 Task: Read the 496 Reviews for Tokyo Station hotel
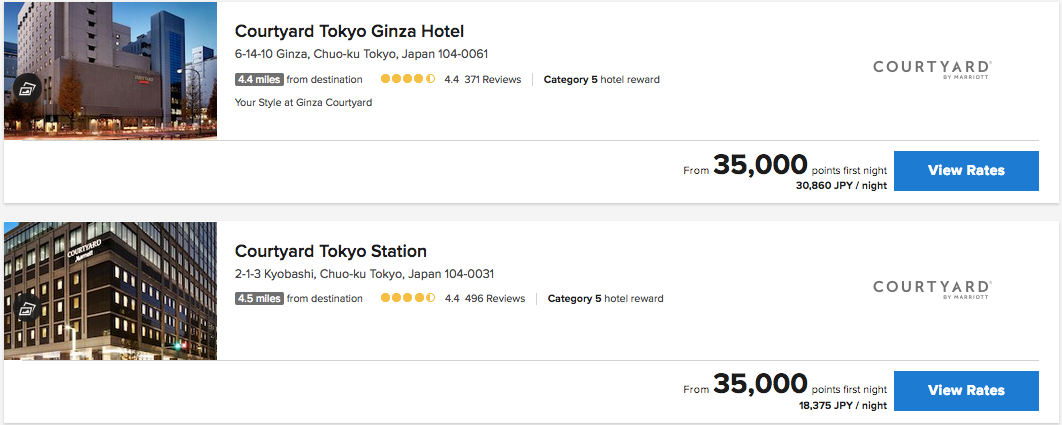(x=494, y=298)
